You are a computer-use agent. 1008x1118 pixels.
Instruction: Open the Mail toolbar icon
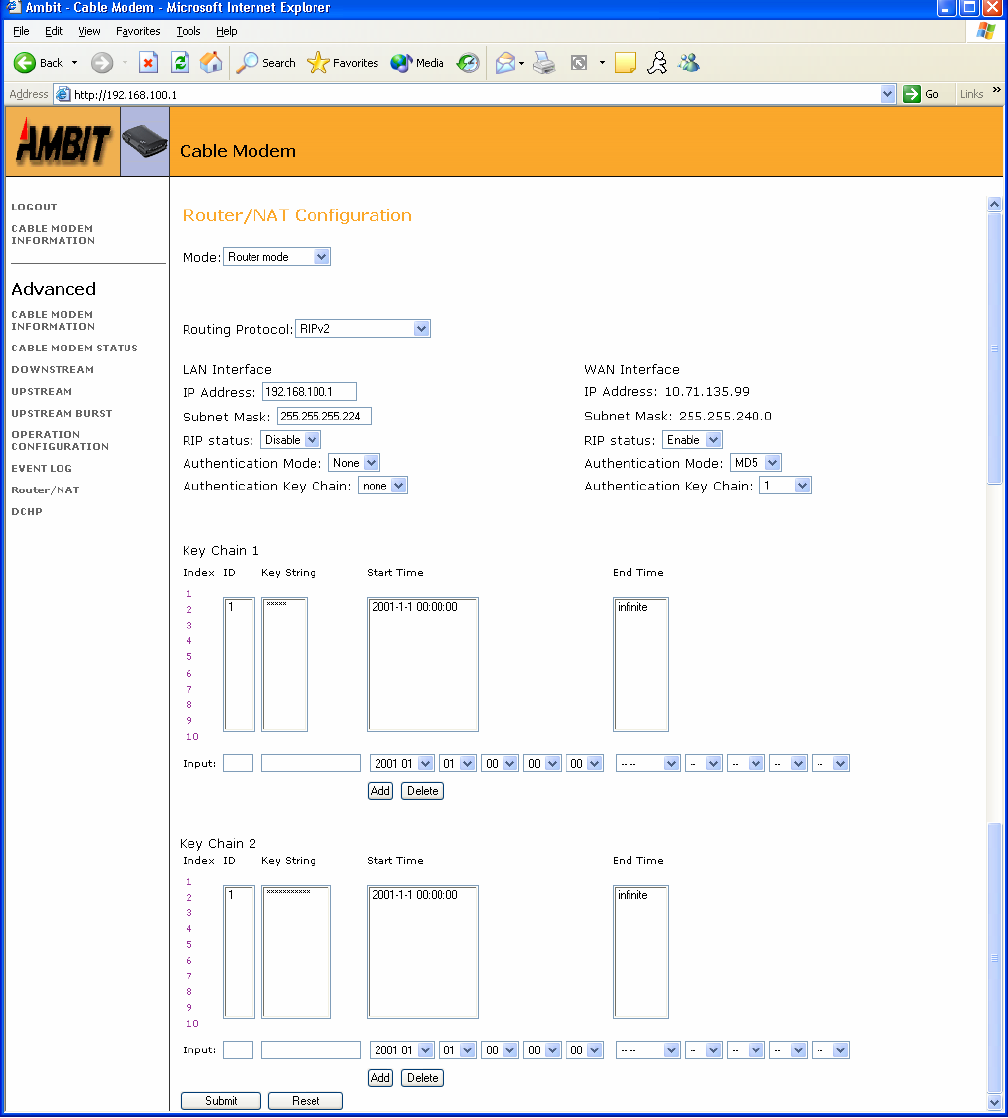point(506,63)
